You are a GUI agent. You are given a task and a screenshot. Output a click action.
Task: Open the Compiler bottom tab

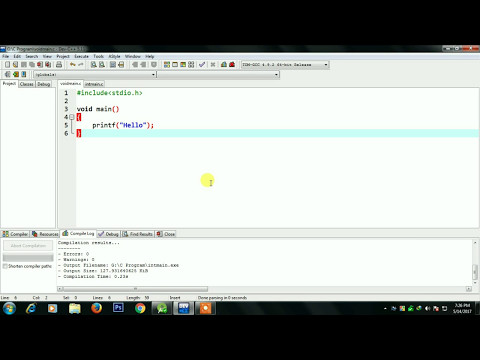(x=15, y=234)
